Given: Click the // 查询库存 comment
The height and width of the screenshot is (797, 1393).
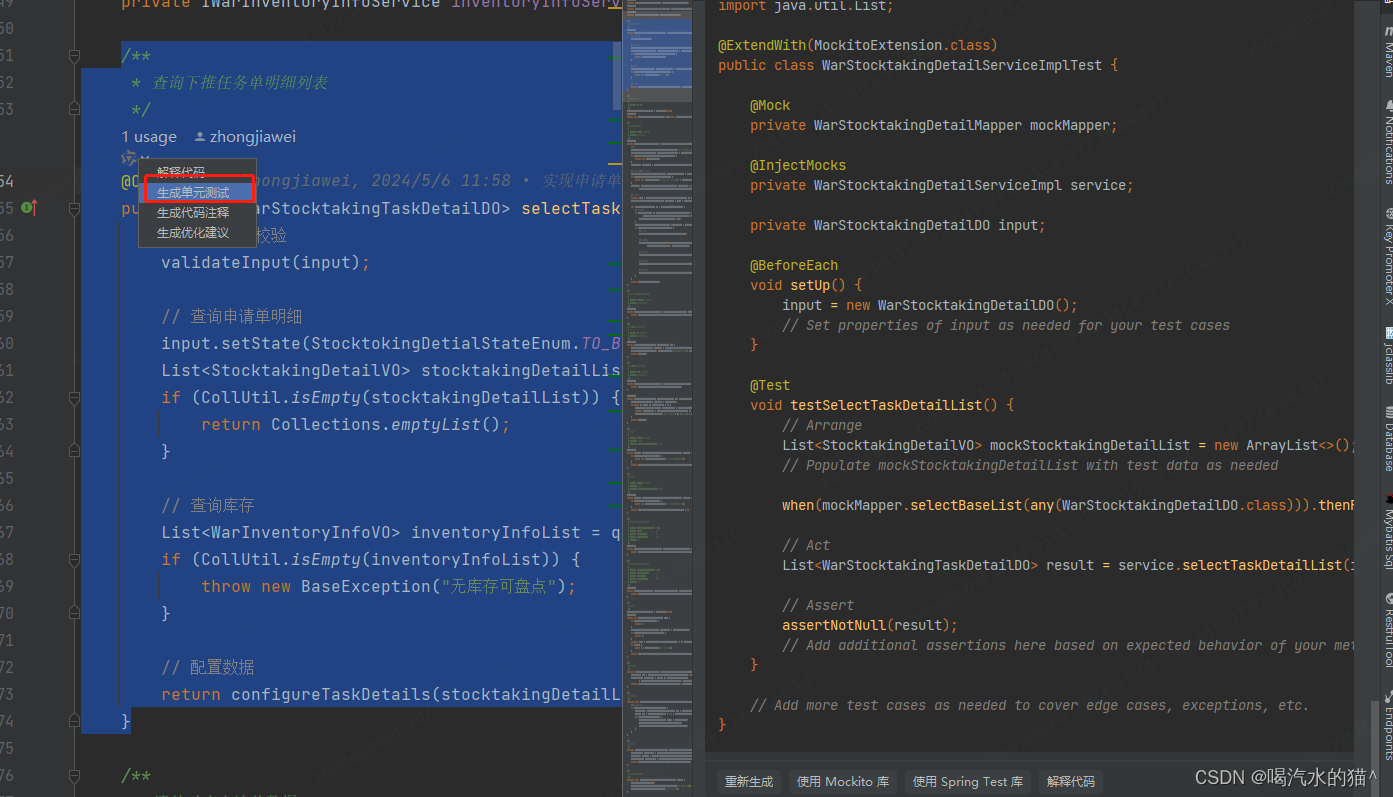Looking at the screenshot, I should [x=208, y=505].
